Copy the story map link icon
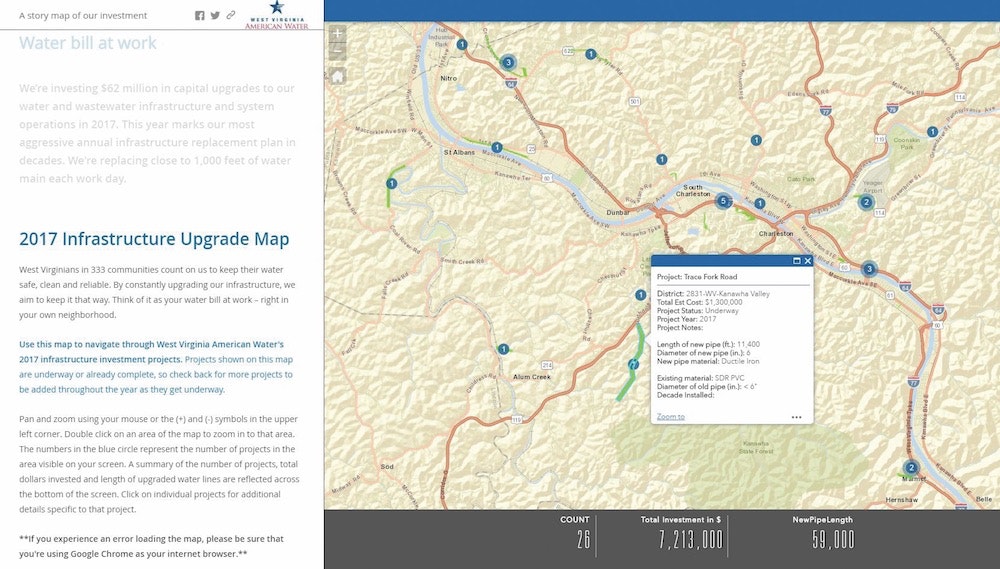 click(231, 15)
